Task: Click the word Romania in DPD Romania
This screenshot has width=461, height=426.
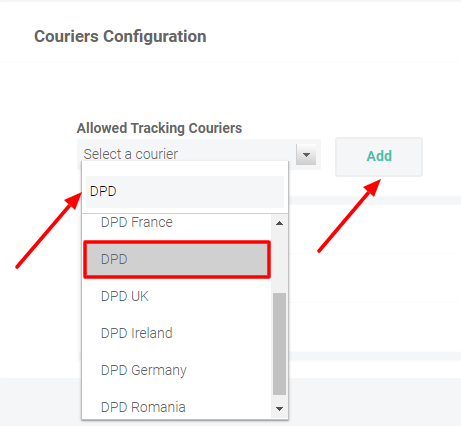Action: [158, 407]
